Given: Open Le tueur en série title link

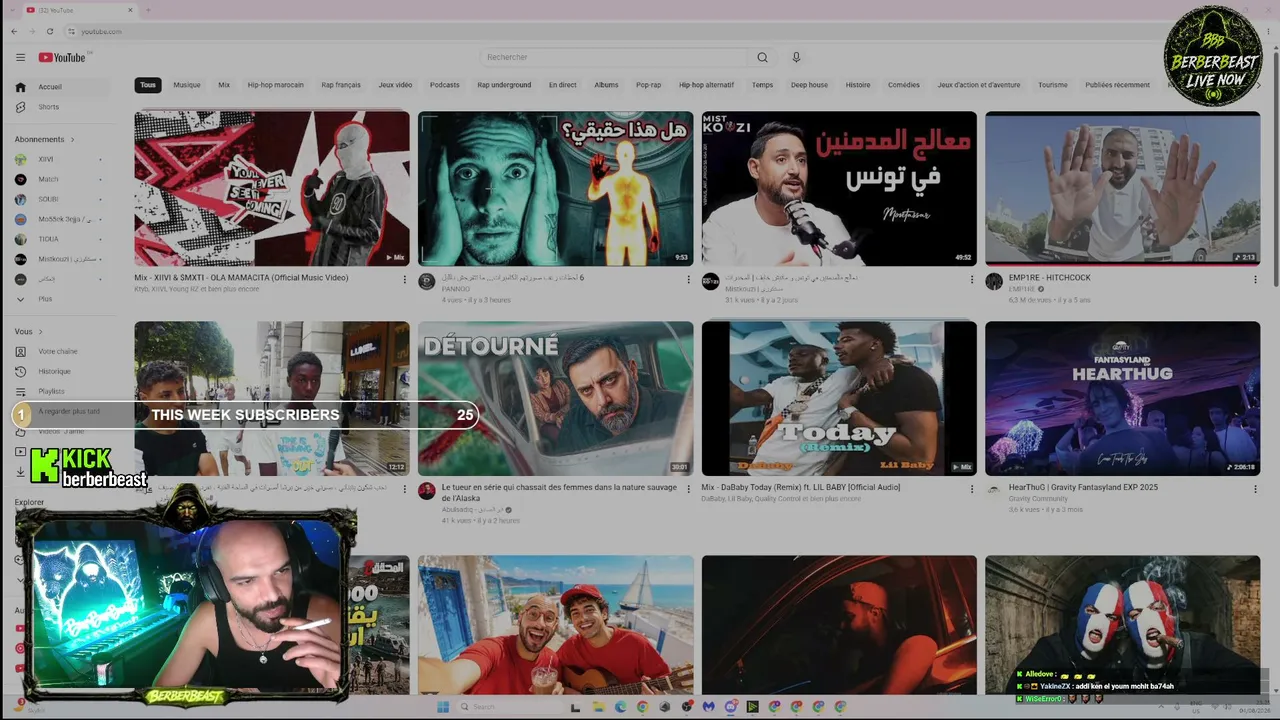Looking at the screenshot, I should (559, 493).
